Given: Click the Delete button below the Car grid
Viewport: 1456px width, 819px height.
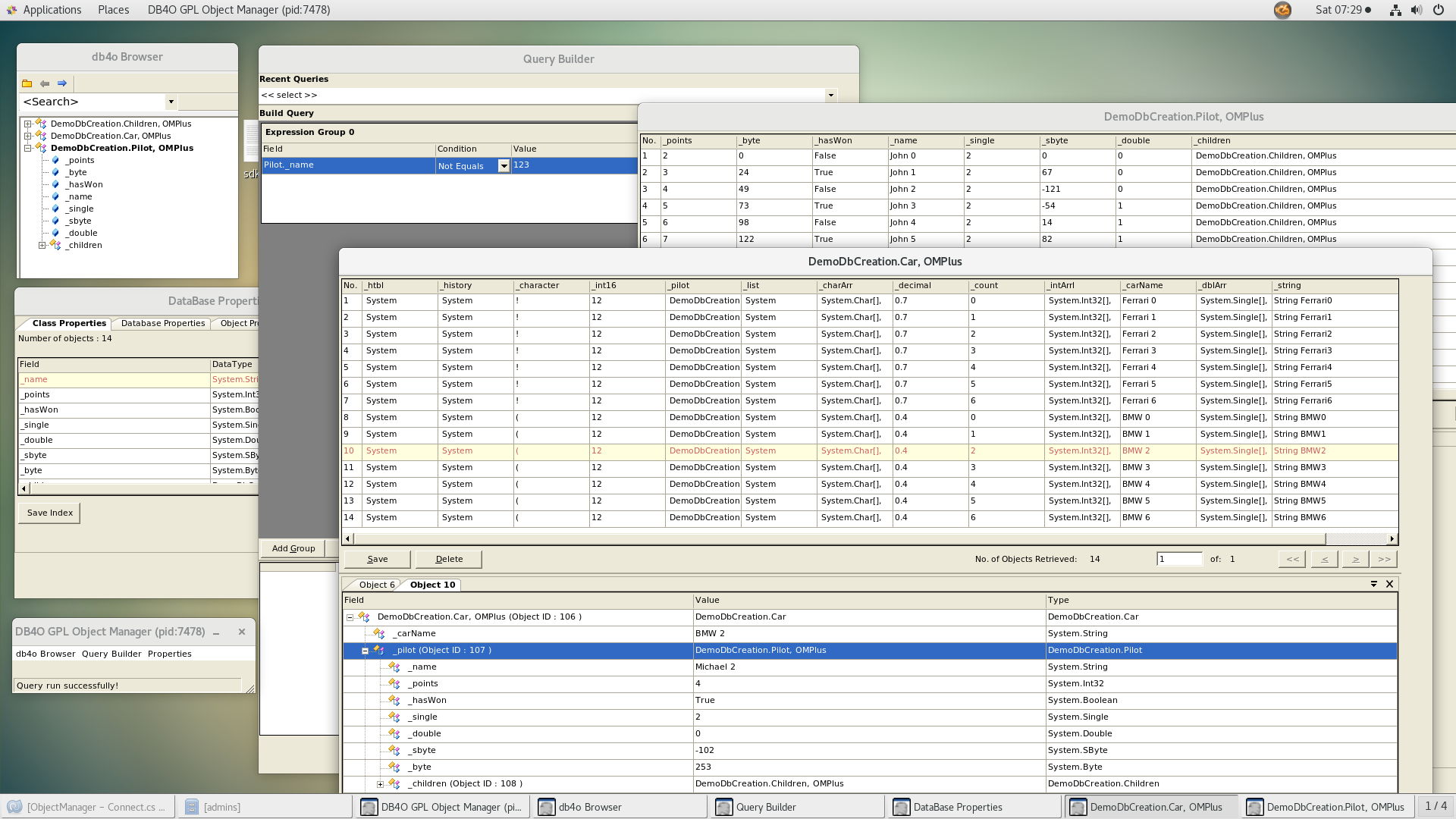Looking at the screenshot, I should click(x=449, y=559).
